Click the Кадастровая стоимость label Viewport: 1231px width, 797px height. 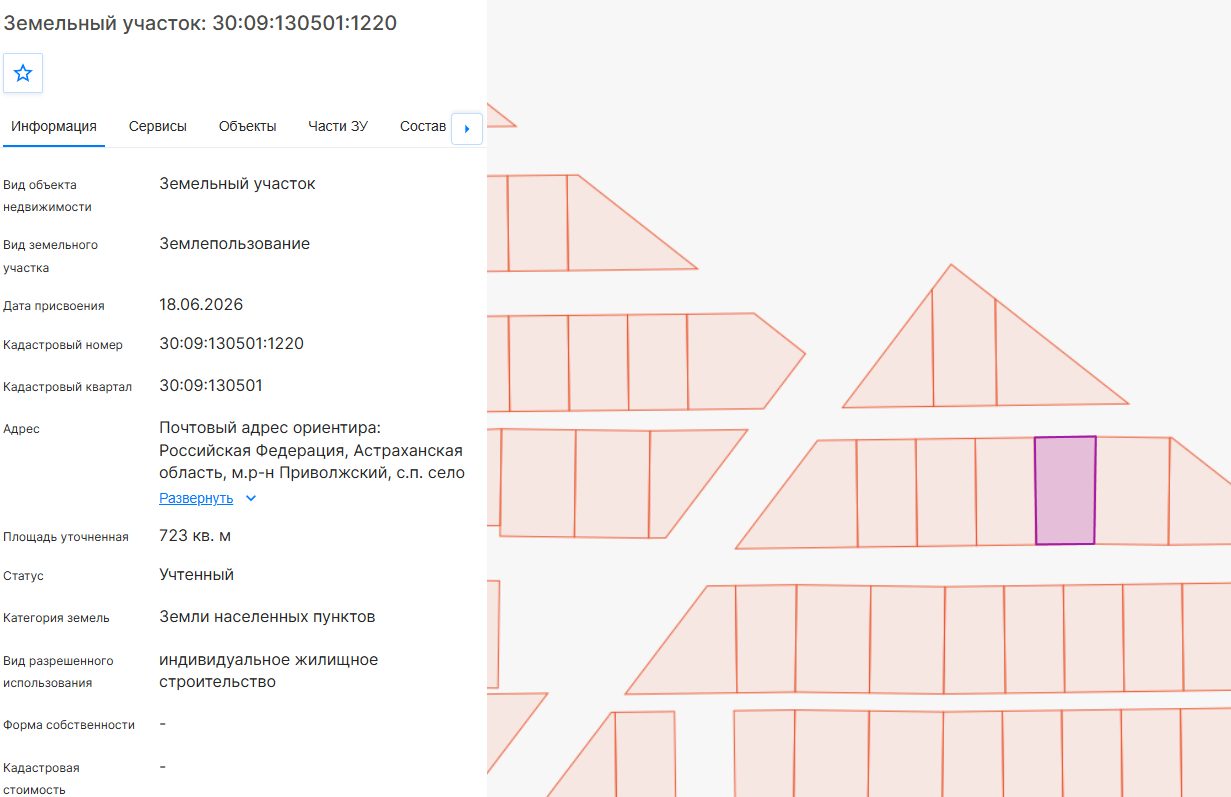pyautogui.click(x=41, y=779)
